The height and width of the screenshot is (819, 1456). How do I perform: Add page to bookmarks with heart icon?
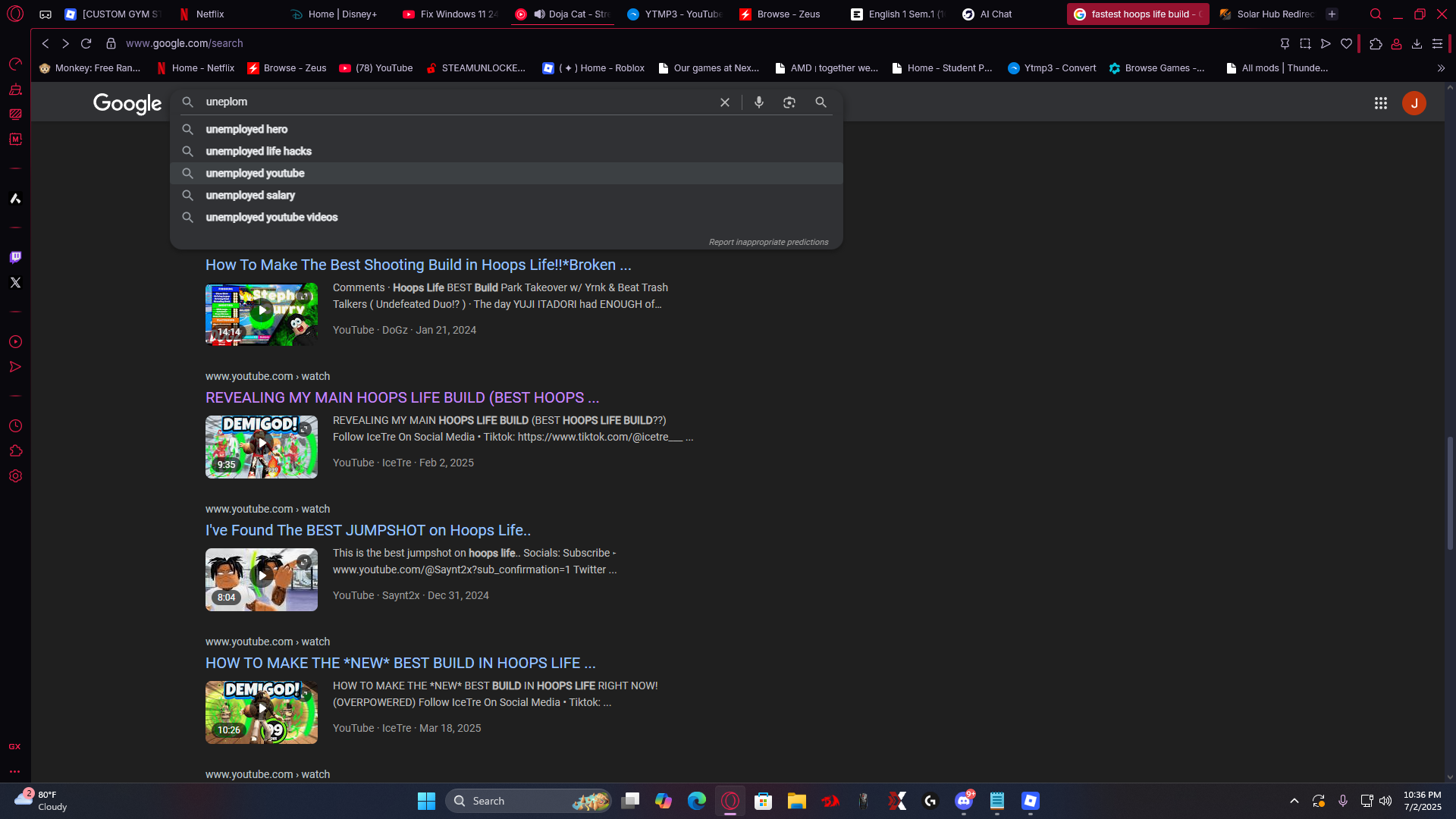1346,44
